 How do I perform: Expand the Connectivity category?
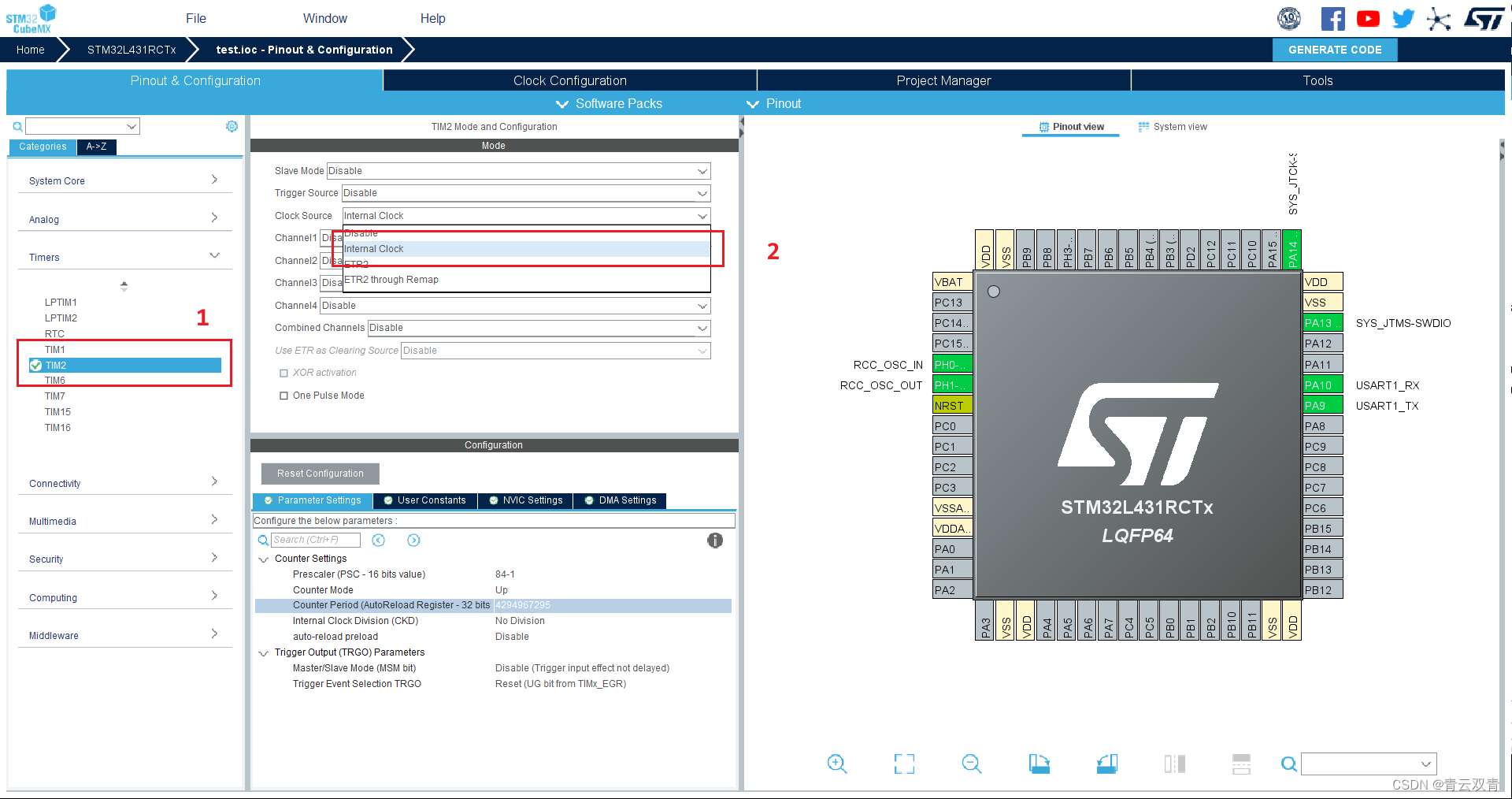point(124,483)
